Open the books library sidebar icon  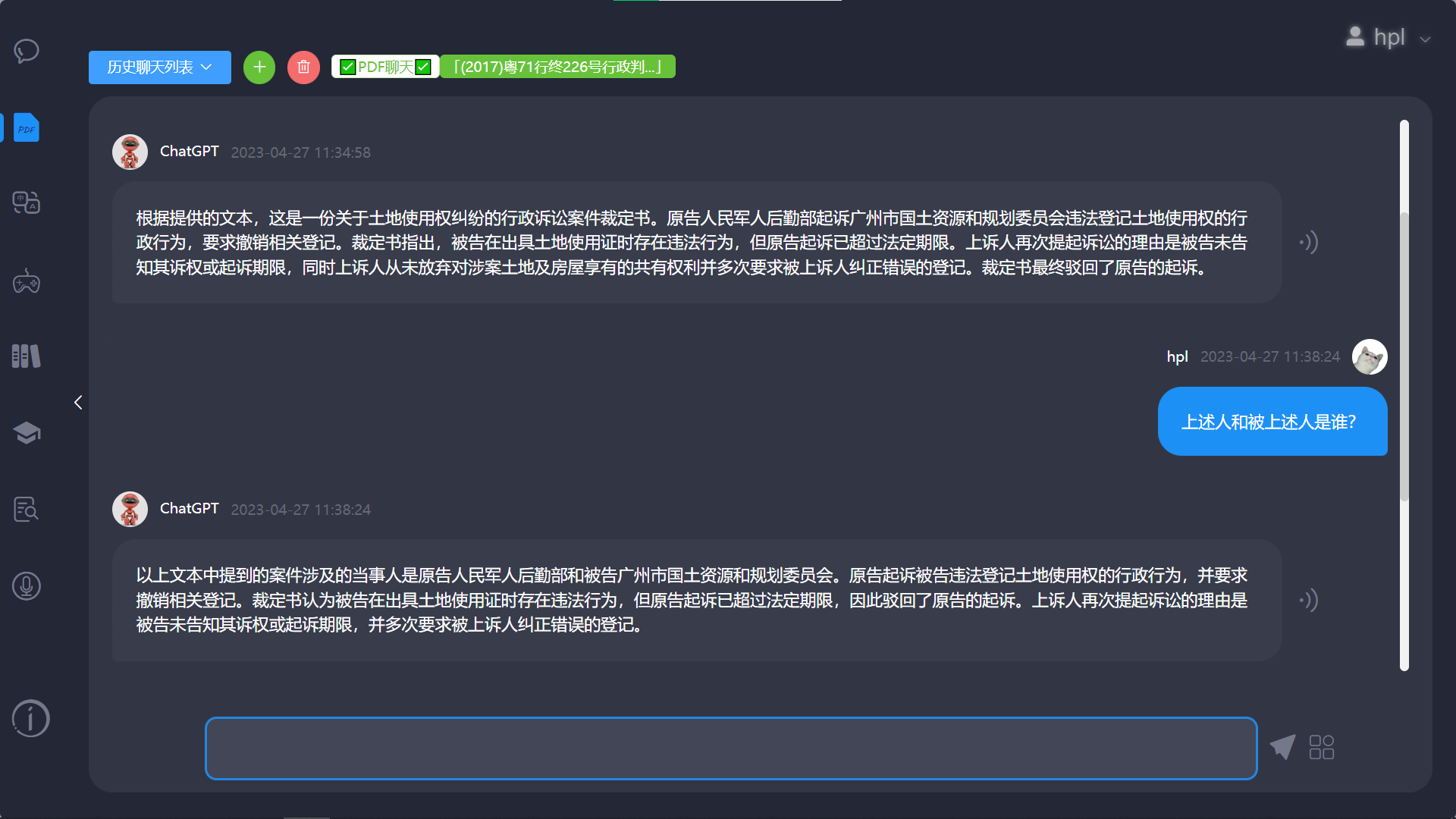pyautogui.click(x=27, y=356)
